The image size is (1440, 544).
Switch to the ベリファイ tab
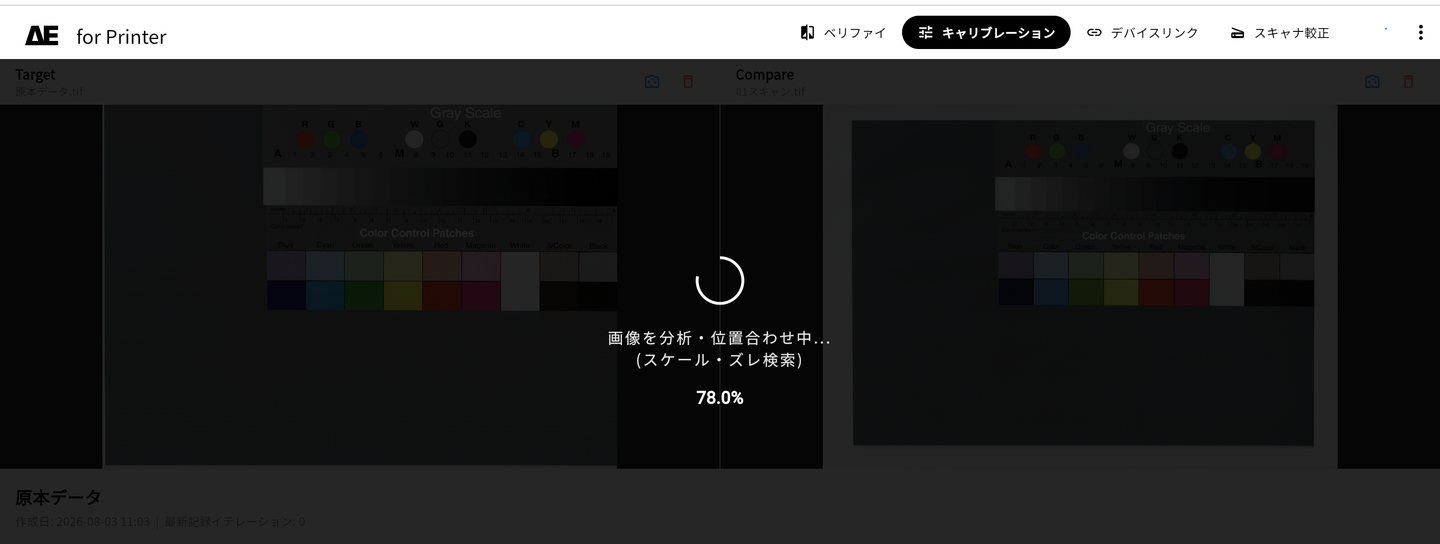click(x=843, y=32)
